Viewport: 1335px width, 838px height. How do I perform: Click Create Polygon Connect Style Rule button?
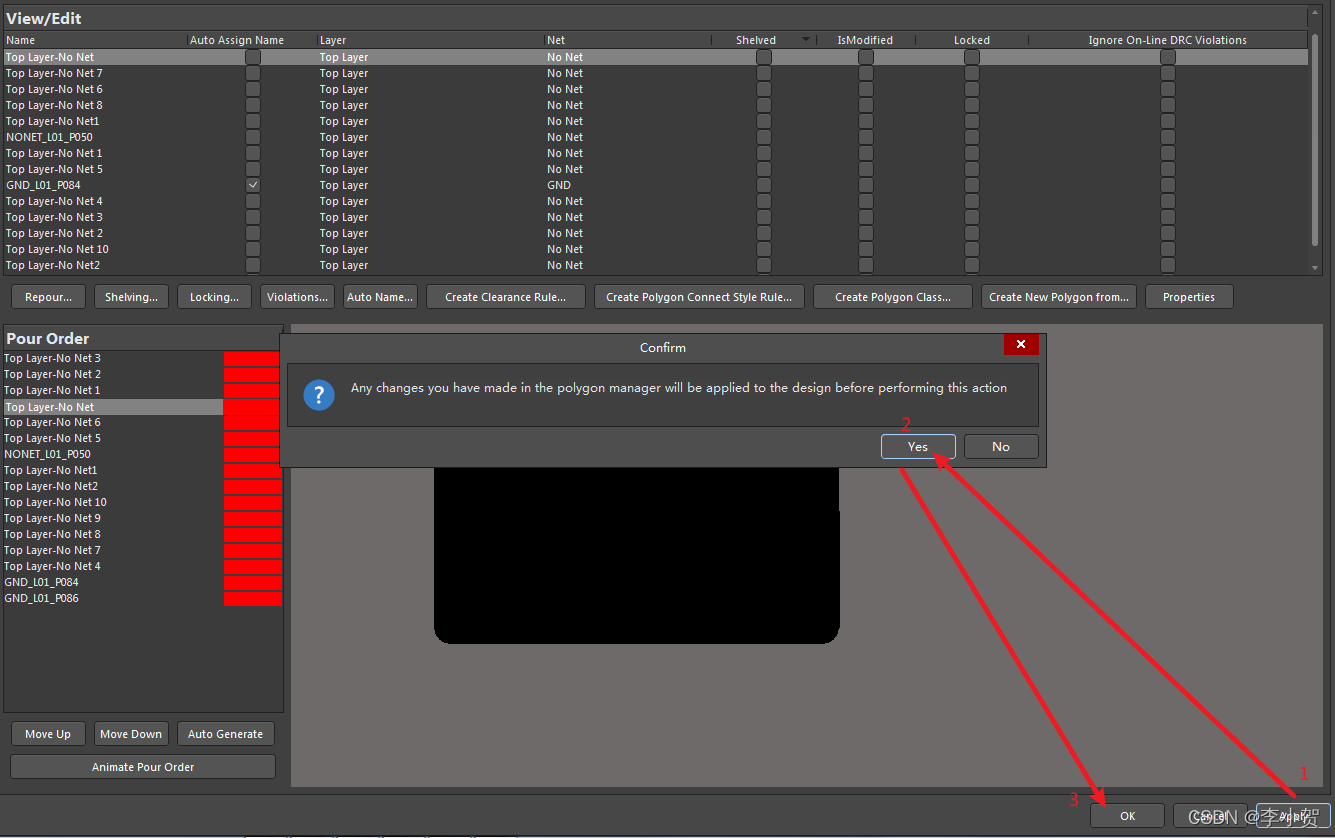699,297
